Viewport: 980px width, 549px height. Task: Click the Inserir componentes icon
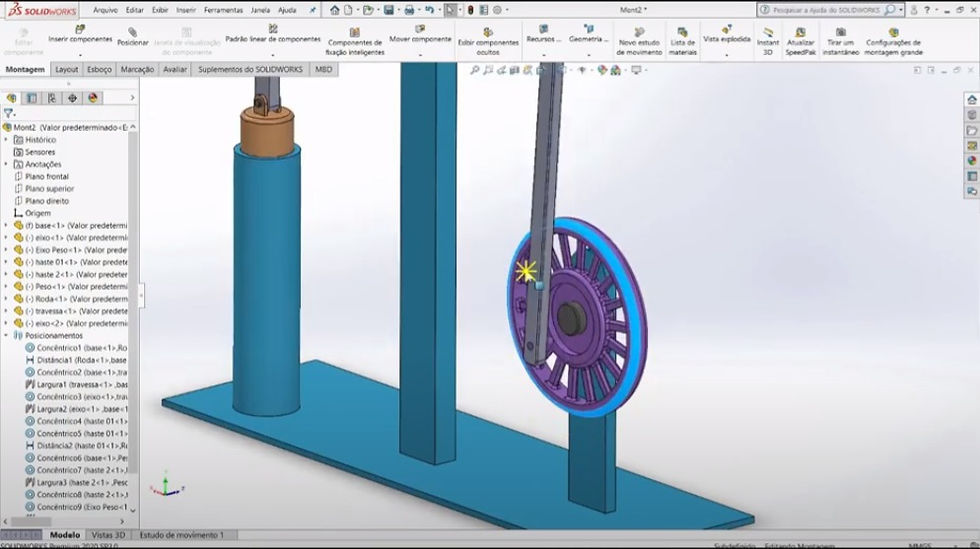[80, 29]
